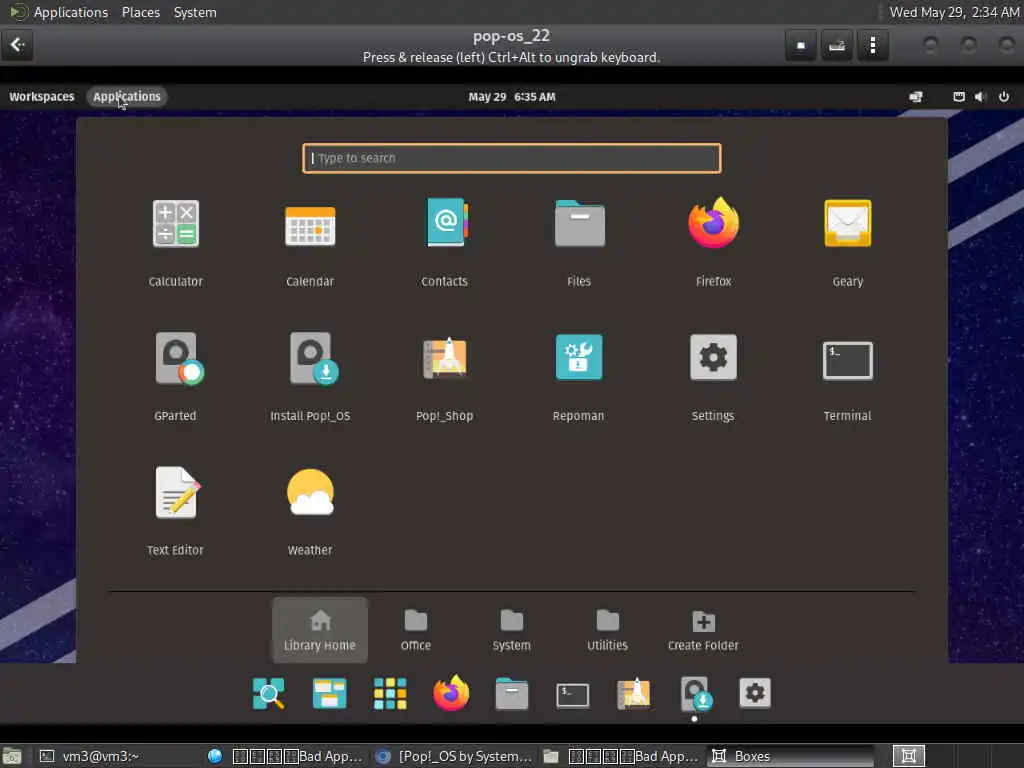
Task: Open the settings gear in the dock
Action: tap(755, 693)
